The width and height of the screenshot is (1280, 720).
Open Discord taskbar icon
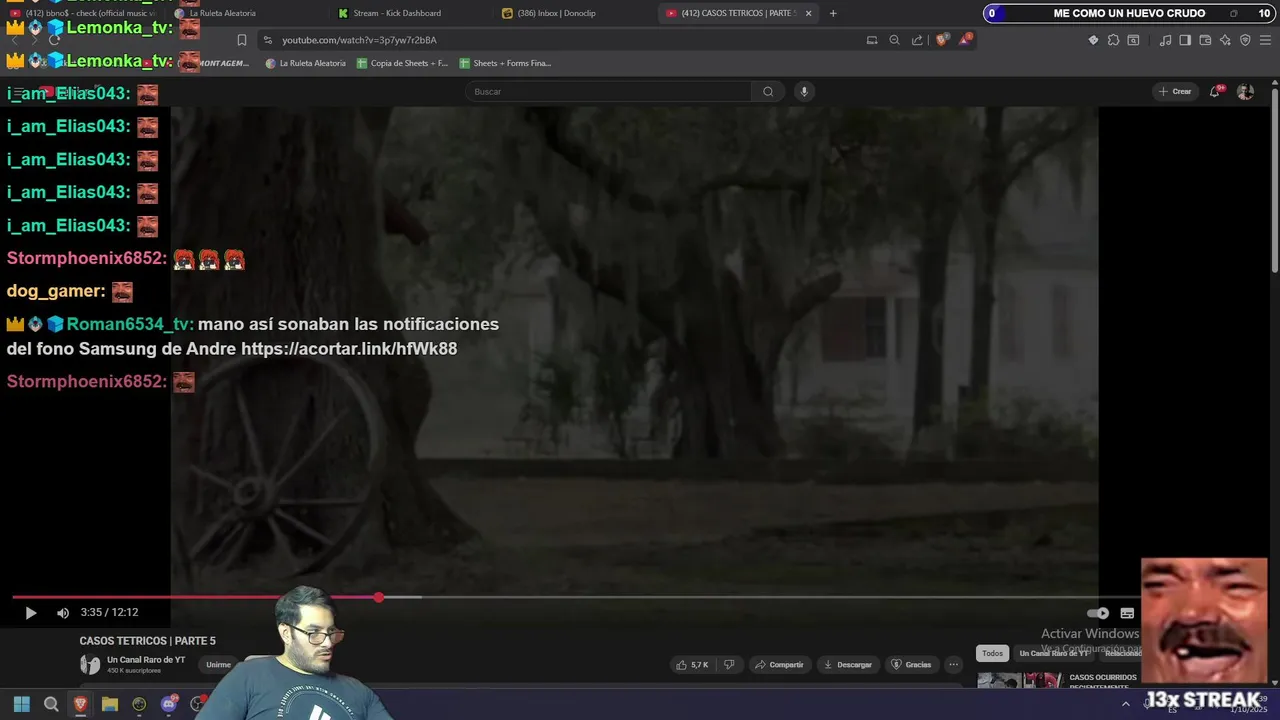(x=169, y=704)
